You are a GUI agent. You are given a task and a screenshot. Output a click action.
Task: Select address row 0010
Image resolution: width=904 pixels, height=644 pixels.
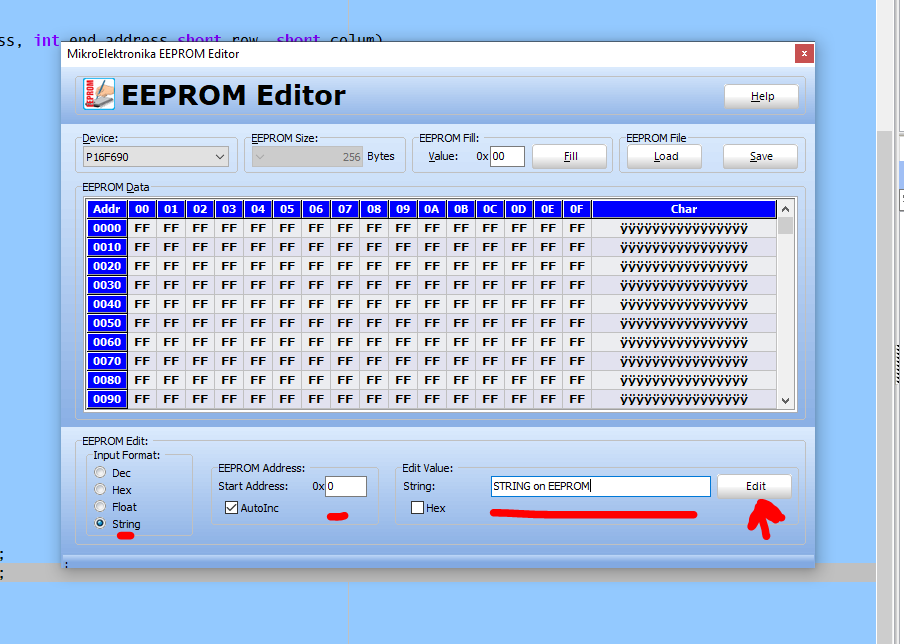(x=107, y=247)
